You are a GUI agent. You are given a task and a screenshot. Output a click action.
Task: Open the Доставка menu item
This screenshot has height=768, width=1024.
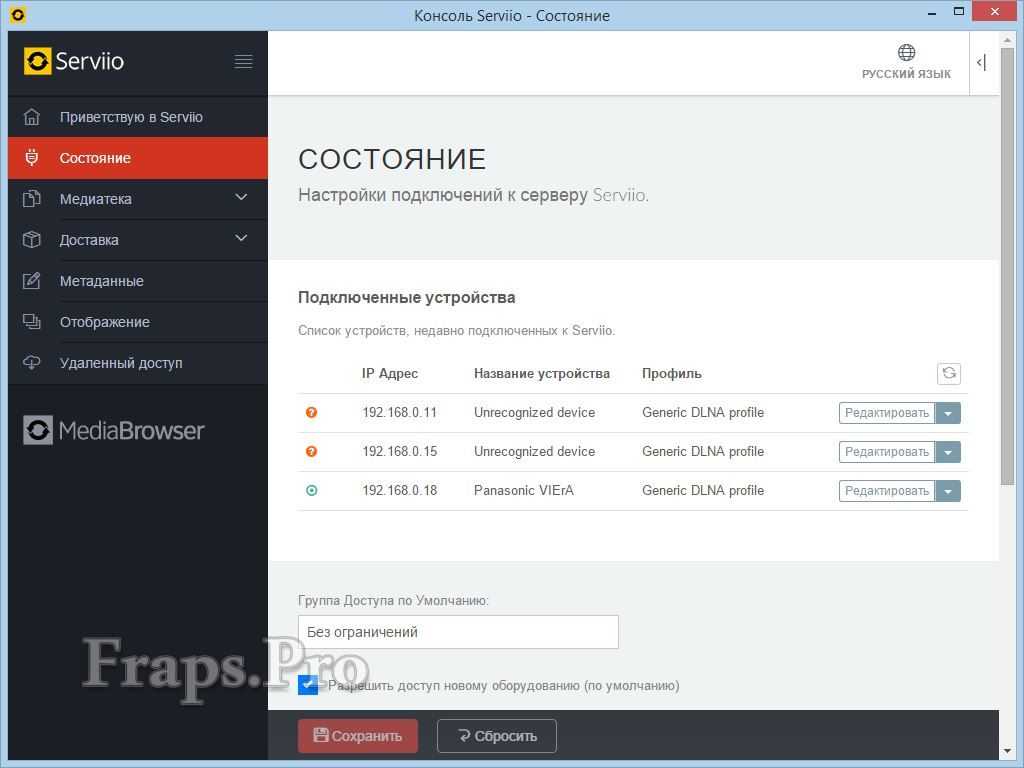[x=138, y=240]
